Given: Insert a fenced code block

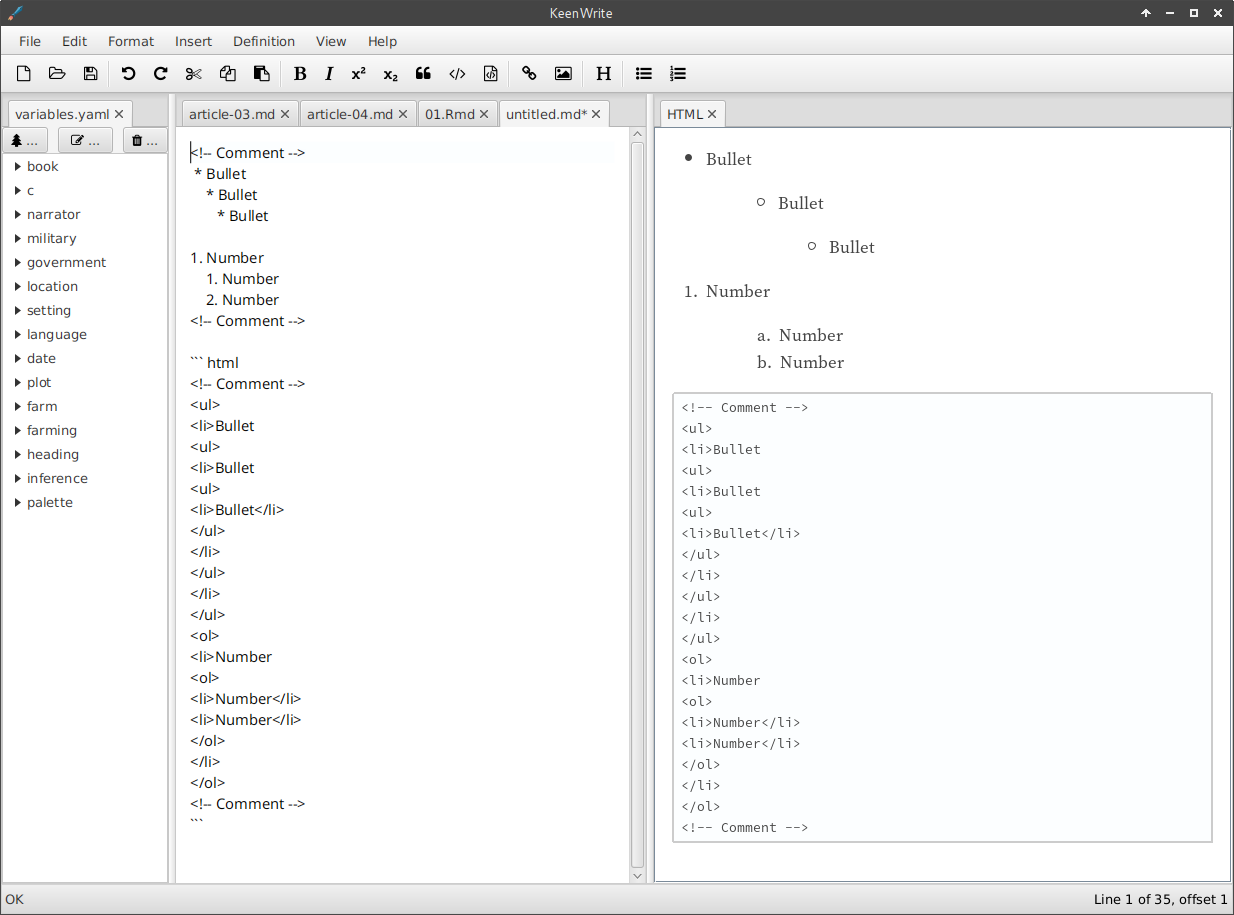Looking at the screenshot, I should point(490,73).
